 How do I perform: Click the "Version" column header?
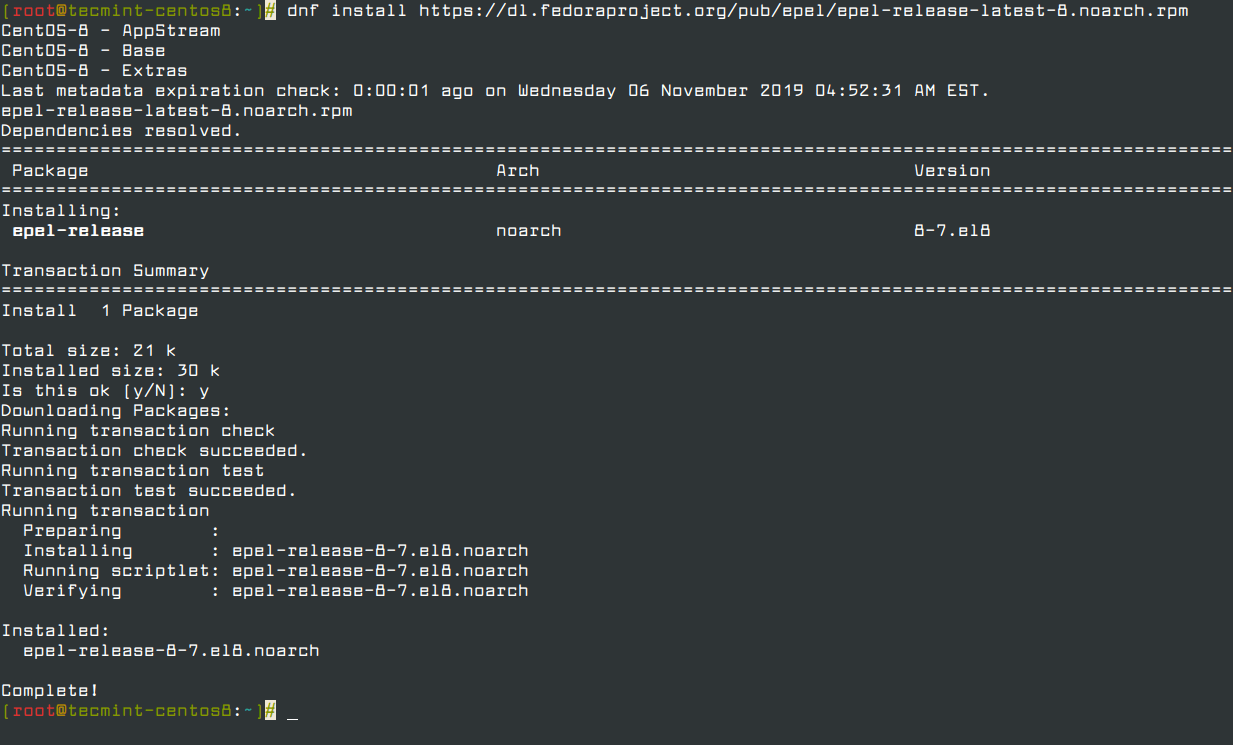tap(952, 171)
